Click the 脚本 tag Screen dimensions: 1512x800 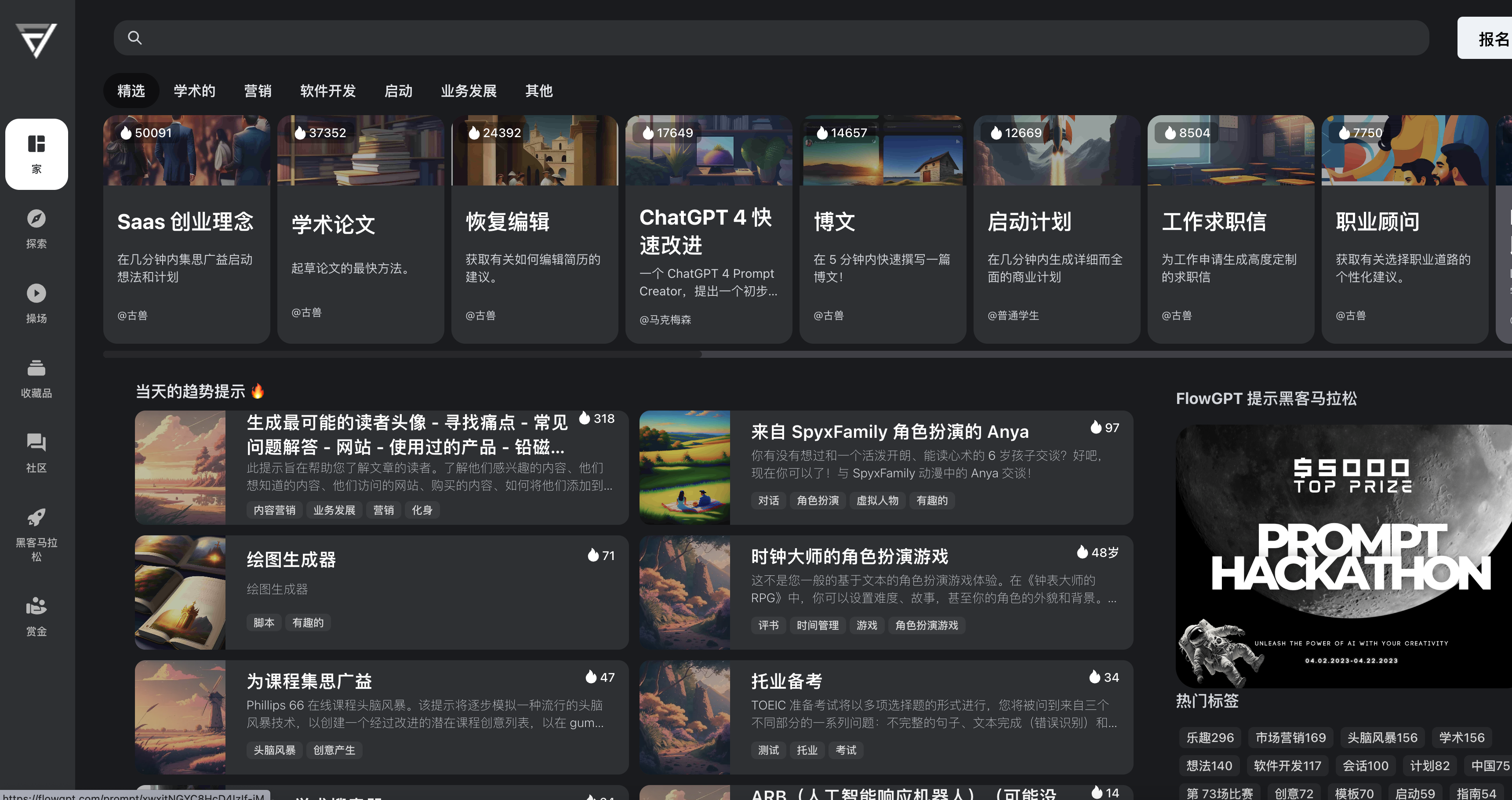(264, 623)
